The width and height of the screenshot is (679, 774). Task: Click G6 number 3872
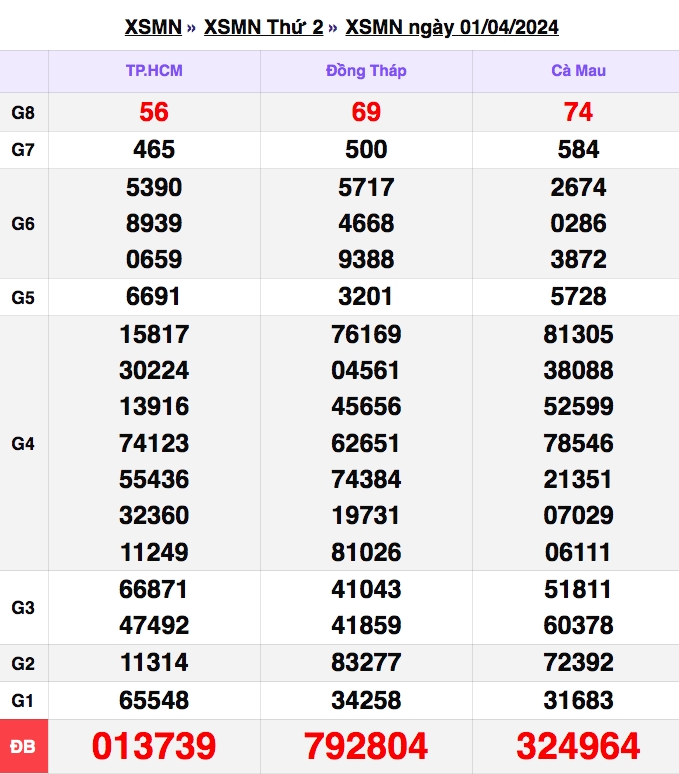pos(578,260)
